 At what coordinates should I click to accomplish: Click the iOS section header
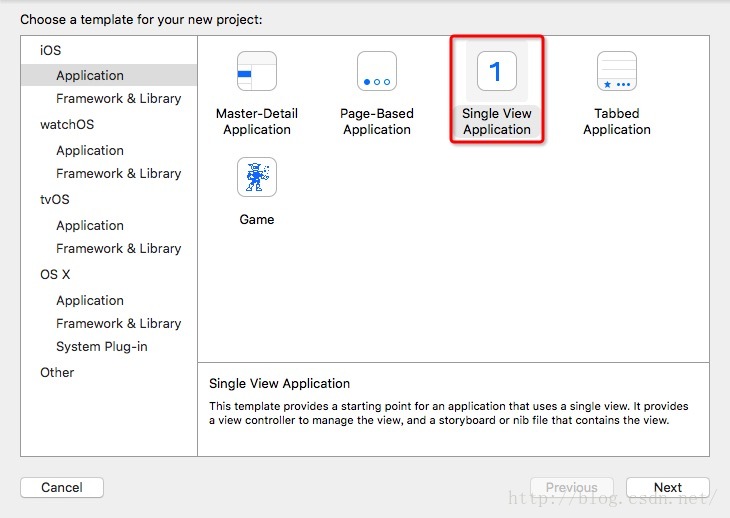click(50, 50)
